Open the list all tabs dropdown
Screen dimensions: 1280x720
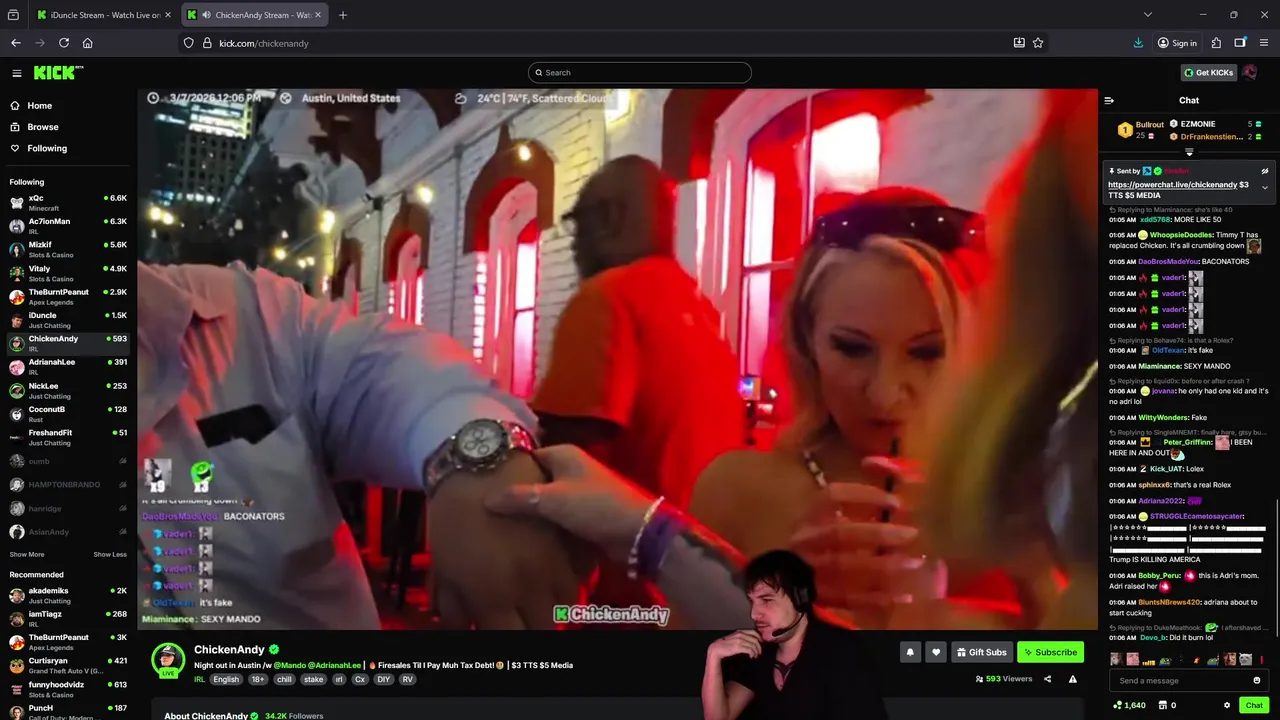pyautogui.click(x=1147, y=15)
